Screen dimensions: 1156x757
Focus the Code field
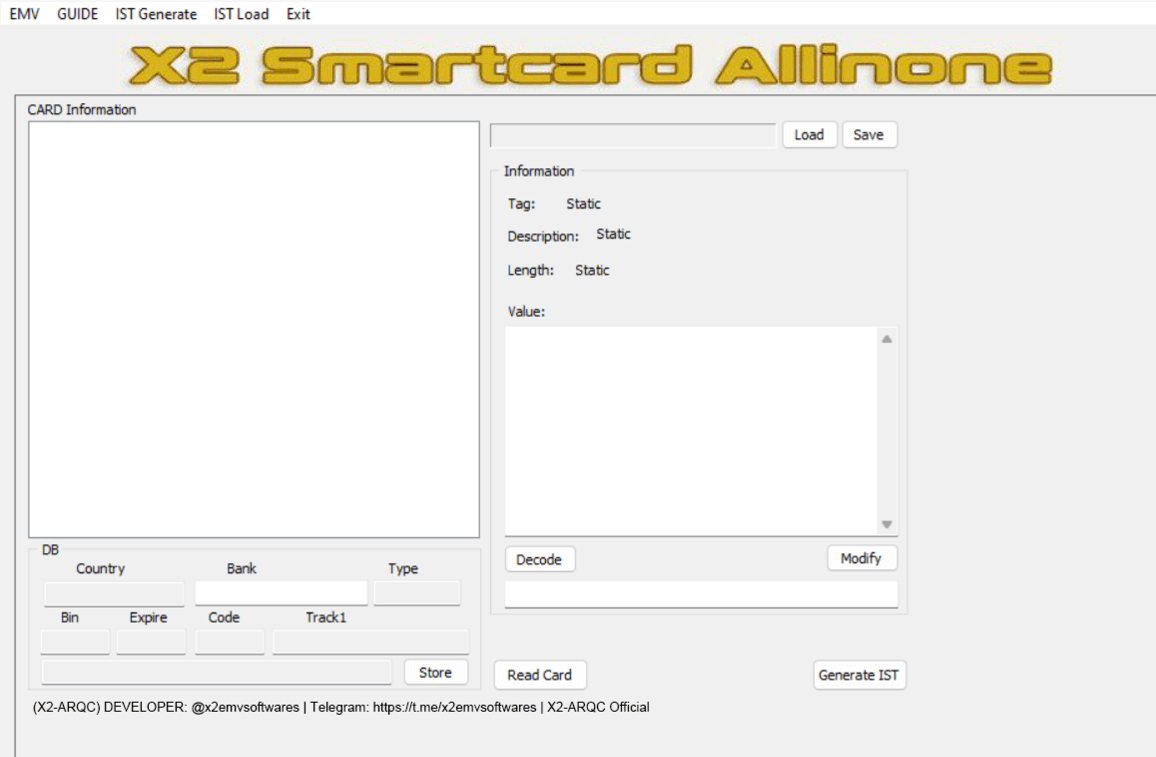pos(230,642)
